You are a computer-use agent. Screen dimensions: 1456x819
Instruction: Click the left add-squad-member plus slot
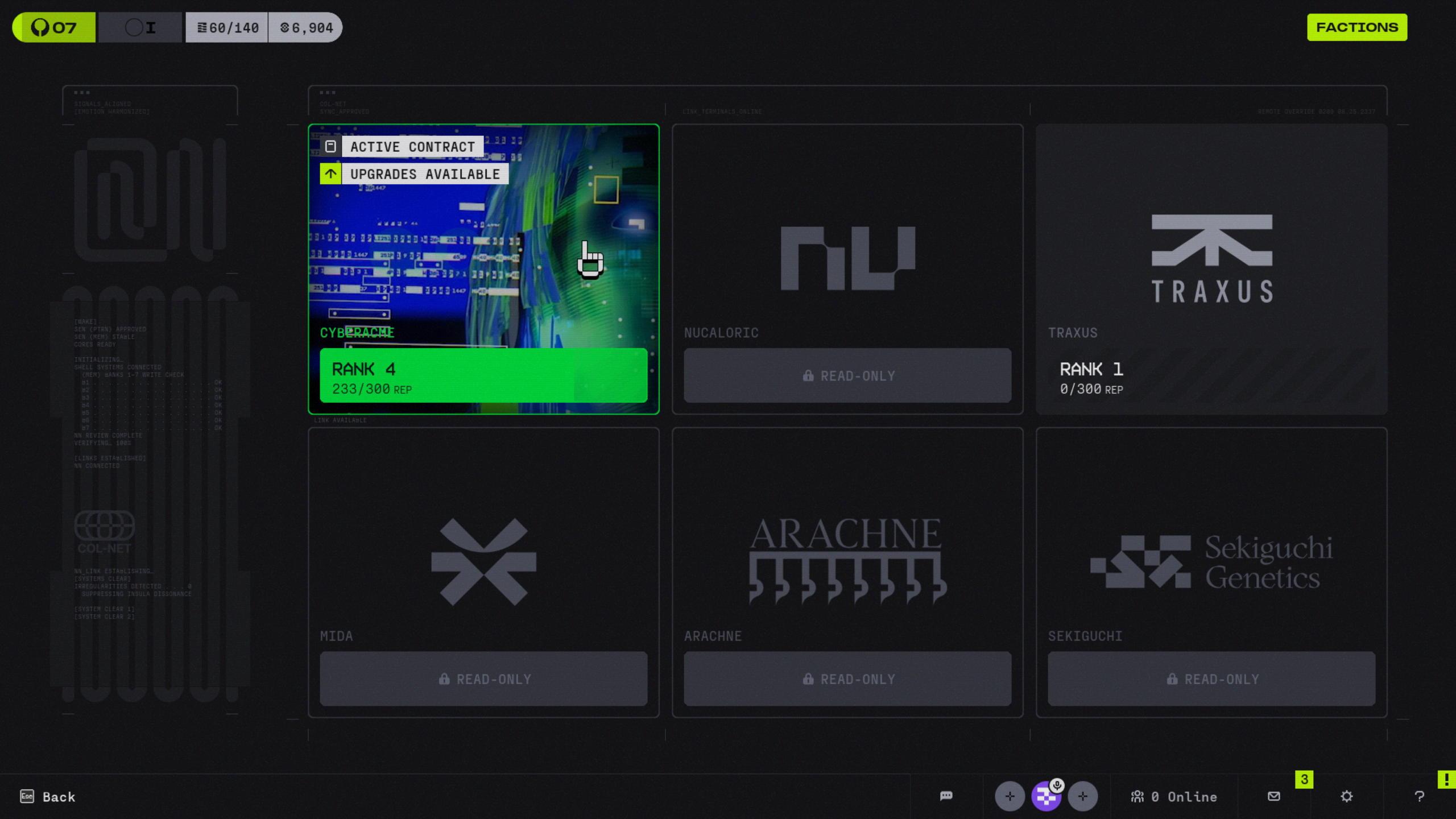point(1010,796)
